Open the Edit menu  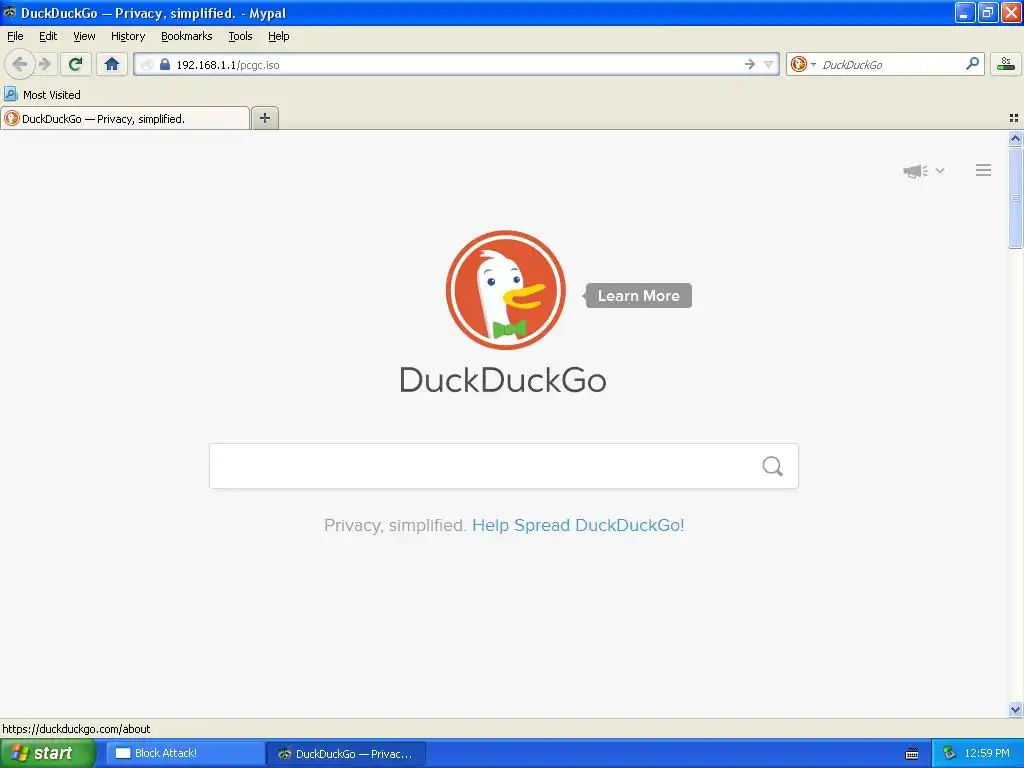pos(48,37)
